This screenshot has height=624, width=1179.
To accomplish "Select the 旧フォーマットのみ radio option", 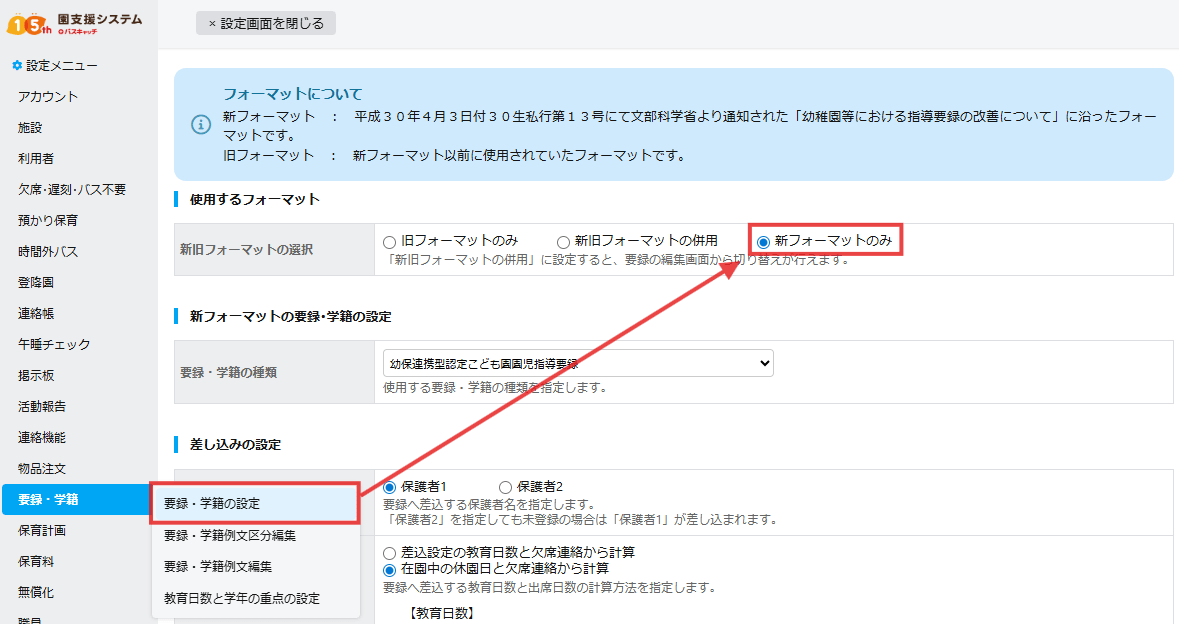I will (390, 240).
